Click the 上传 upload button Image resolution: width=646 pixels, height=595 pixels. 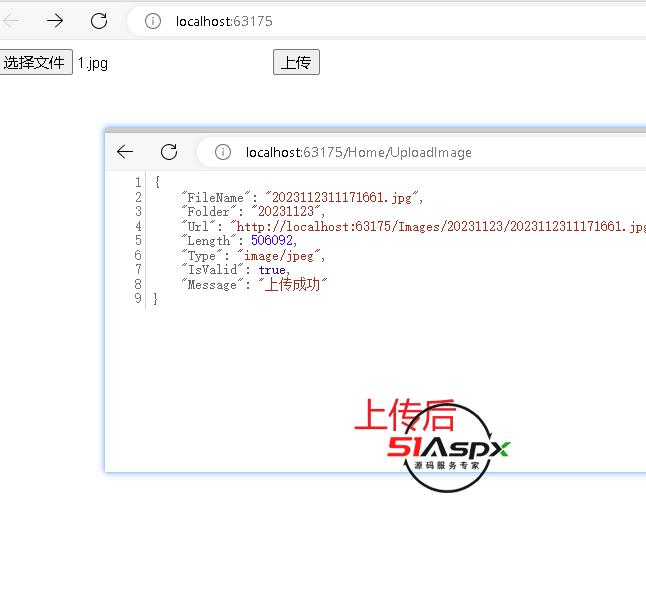click(x=296, y=62)
